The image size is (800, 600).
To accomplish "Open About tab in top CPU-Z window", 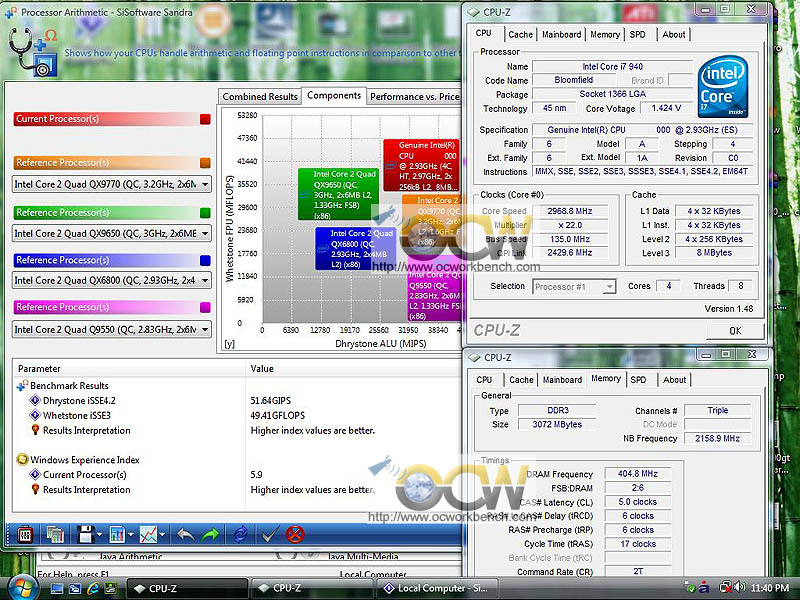I will [x=673, y=34].
